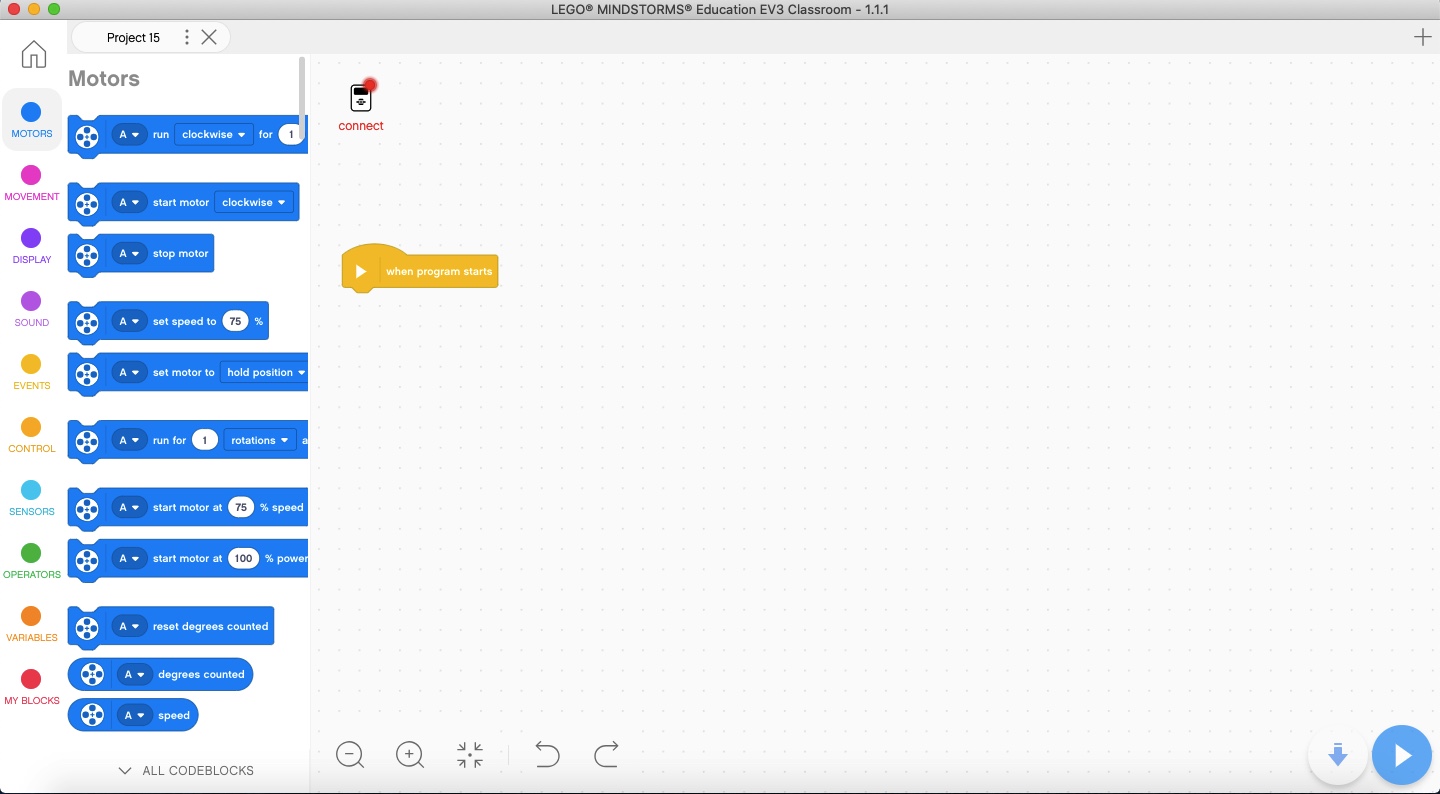Open the Variables block category
1440x794 pixels.
pos(31,624)
